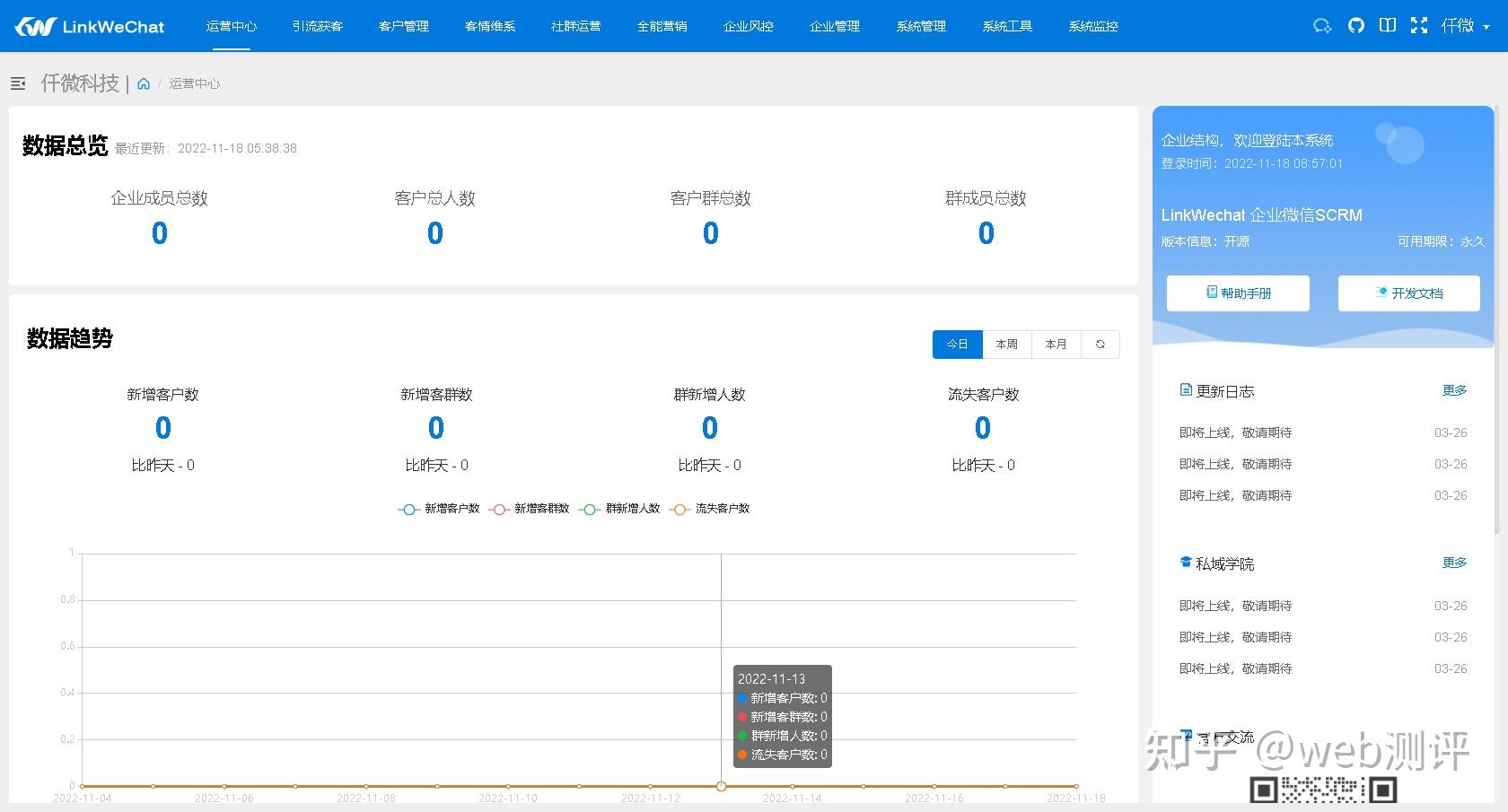Click 更多 next to 更新日志
Screen dimensions: 1508x812
1454,389
